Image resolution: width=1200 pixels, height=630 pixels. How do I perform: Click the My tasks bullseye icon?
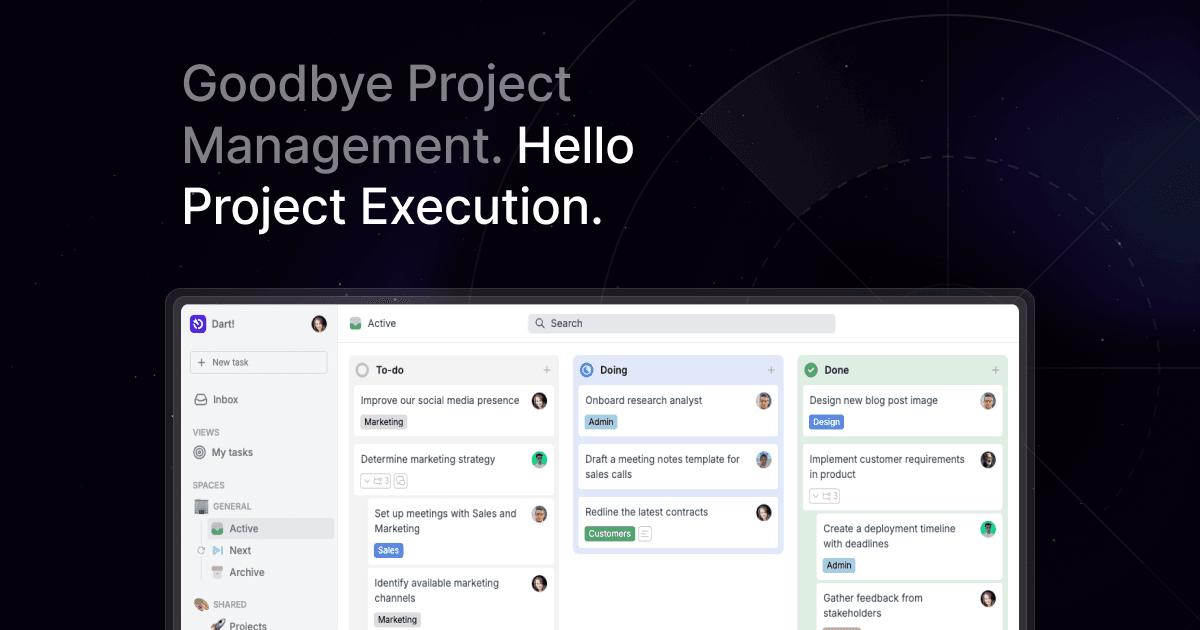199,452
